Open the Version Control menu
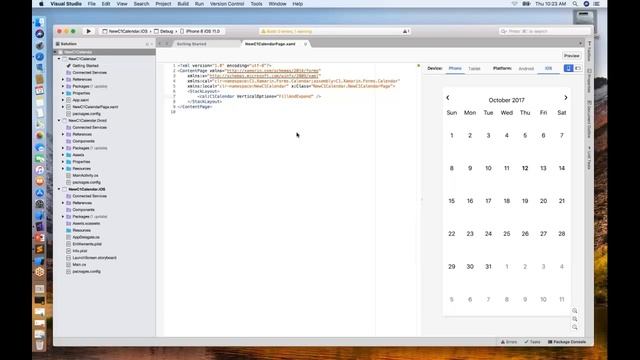The image size is (640, 360). click(227, 4)
